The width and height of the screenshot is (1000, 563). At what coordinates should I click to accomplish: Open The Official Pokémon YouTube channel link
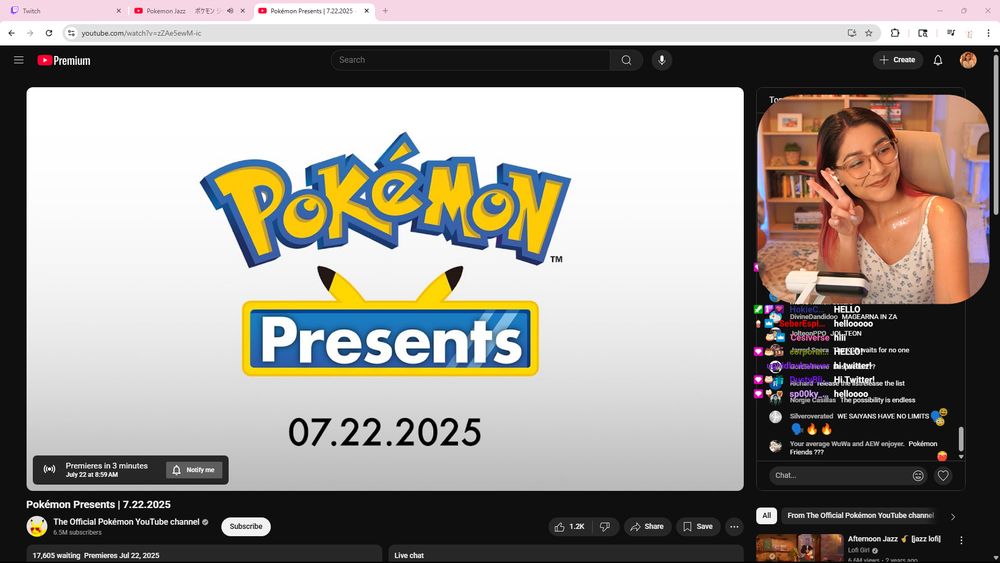pos(126,522)
